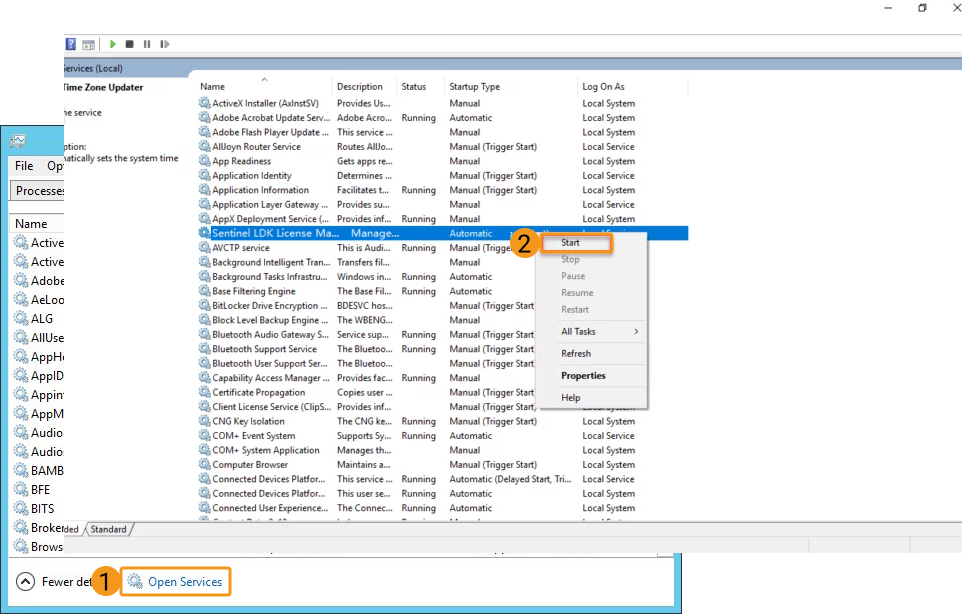Open the File menu in Task Manager
Image resolution: width=962 pixels, height=614 pixels.
coord(24,166)
